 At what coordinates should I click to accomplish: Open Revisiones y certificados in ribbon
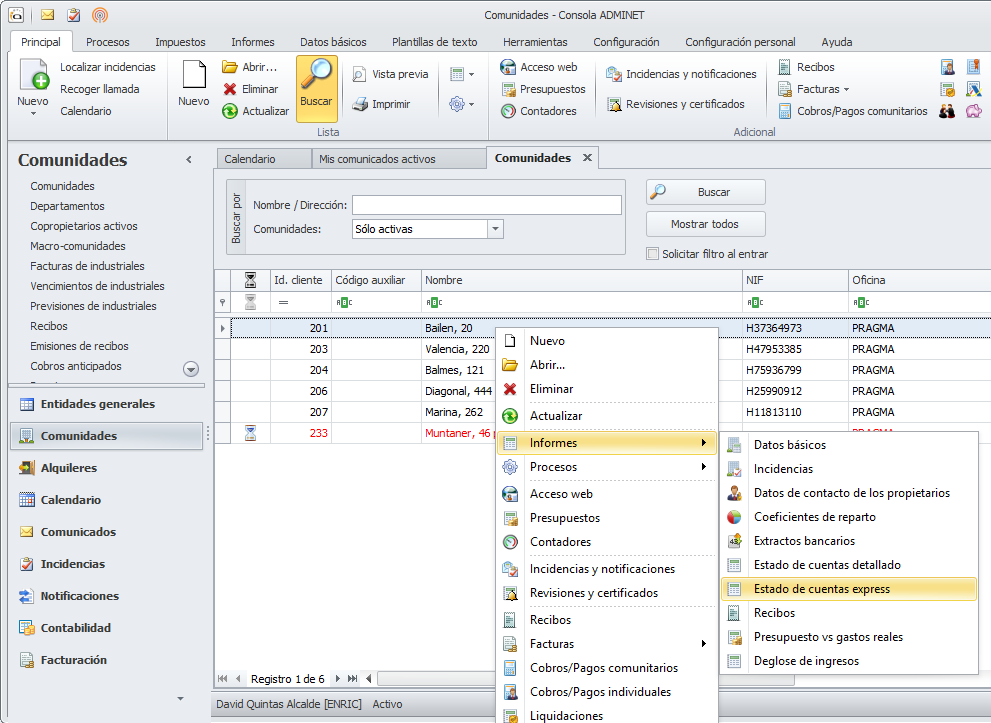tap(675, 104)
